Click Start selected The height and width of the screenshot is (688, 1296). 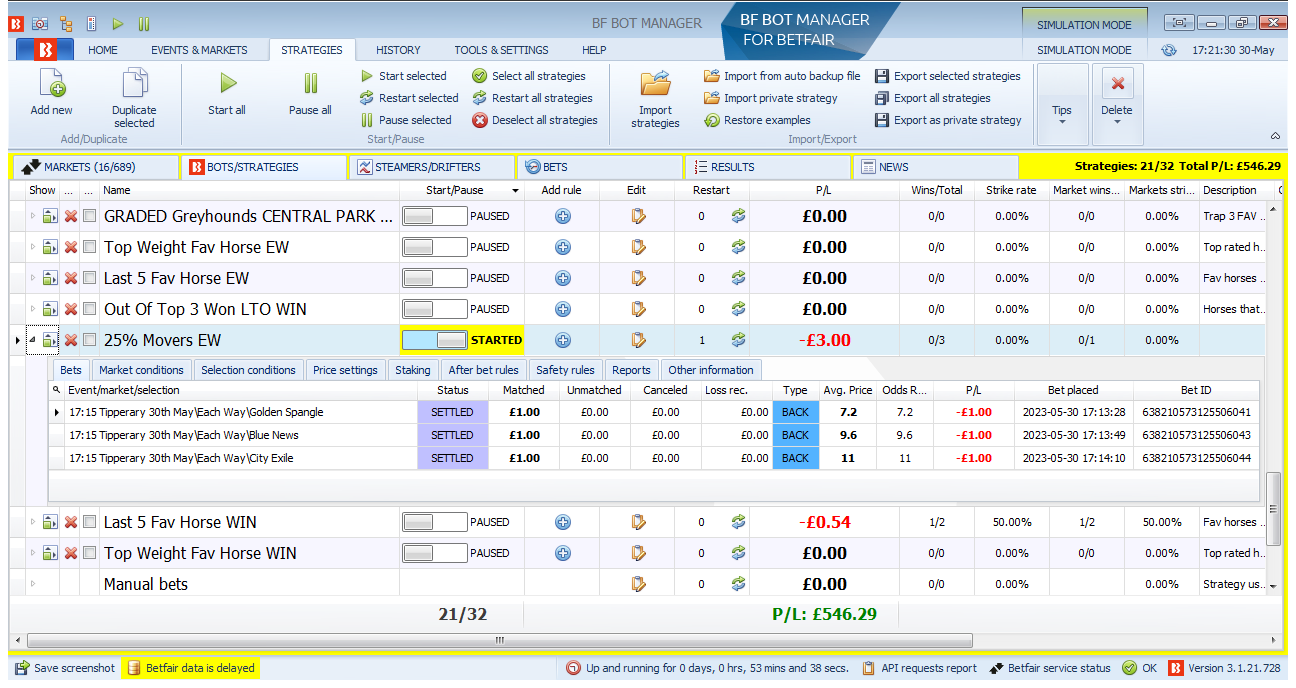tap(403, 76)
